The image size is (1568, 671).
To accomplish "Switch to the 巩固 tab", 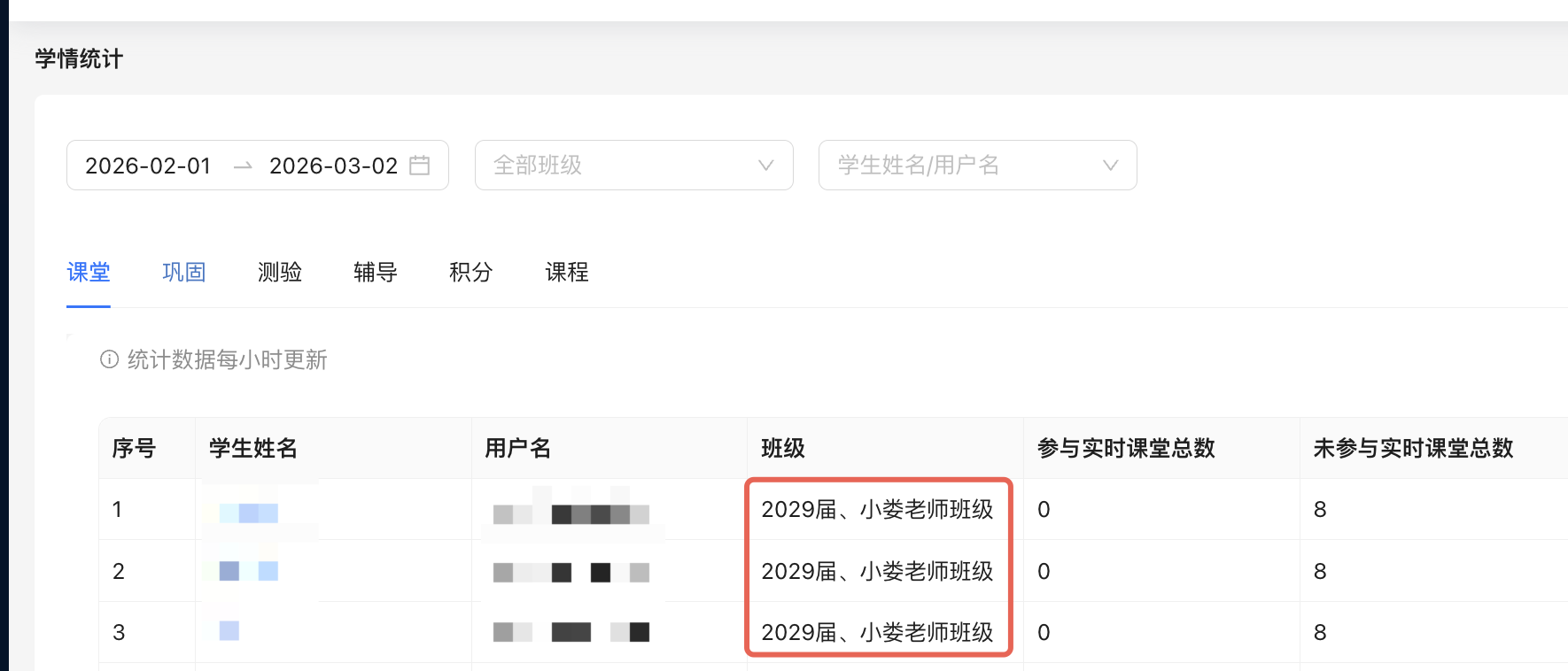I will click(184, 272).
